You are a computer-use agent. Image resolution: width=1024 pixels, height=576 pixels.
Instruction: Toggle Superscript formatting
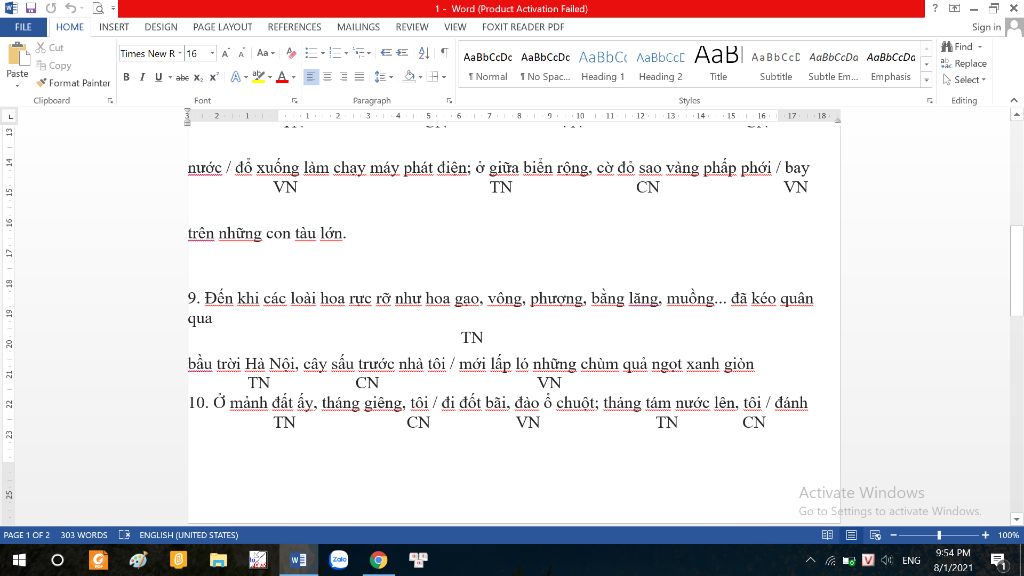tap(214, 77)
